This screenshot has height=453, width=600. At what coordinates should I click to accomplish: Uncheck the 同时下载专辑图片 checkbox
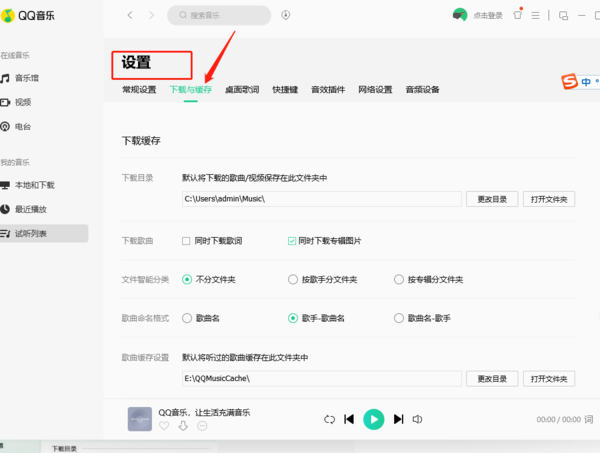292,241
